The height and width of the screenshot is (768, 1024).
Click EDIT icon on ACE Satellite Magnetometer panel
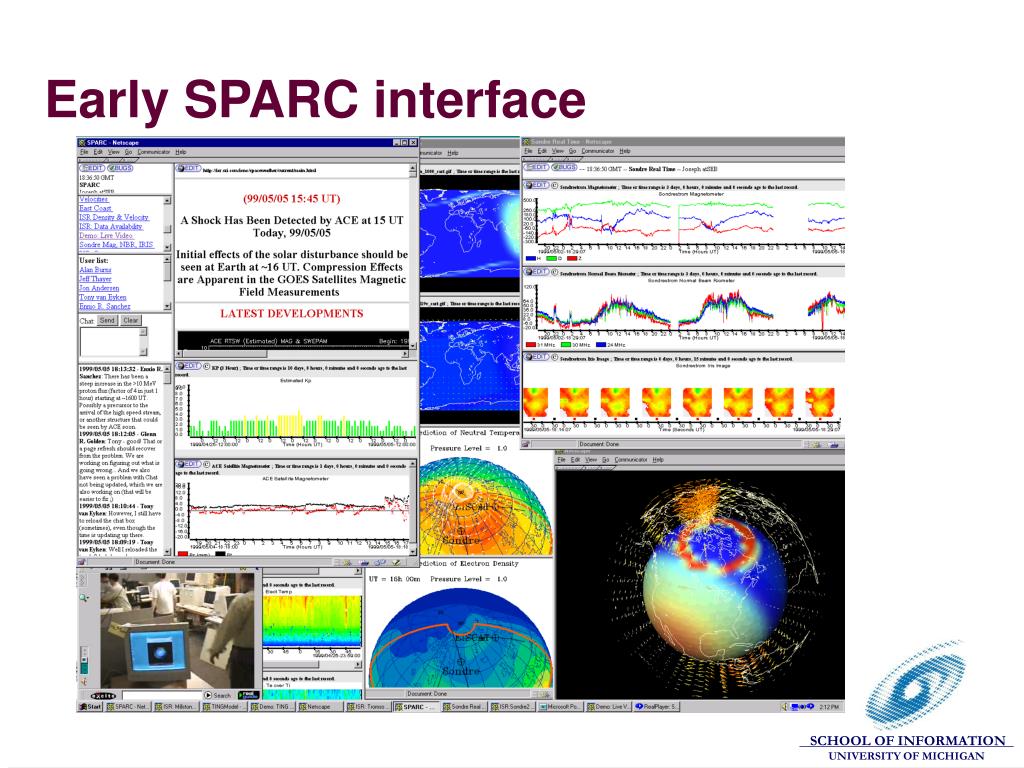point(189,464)
